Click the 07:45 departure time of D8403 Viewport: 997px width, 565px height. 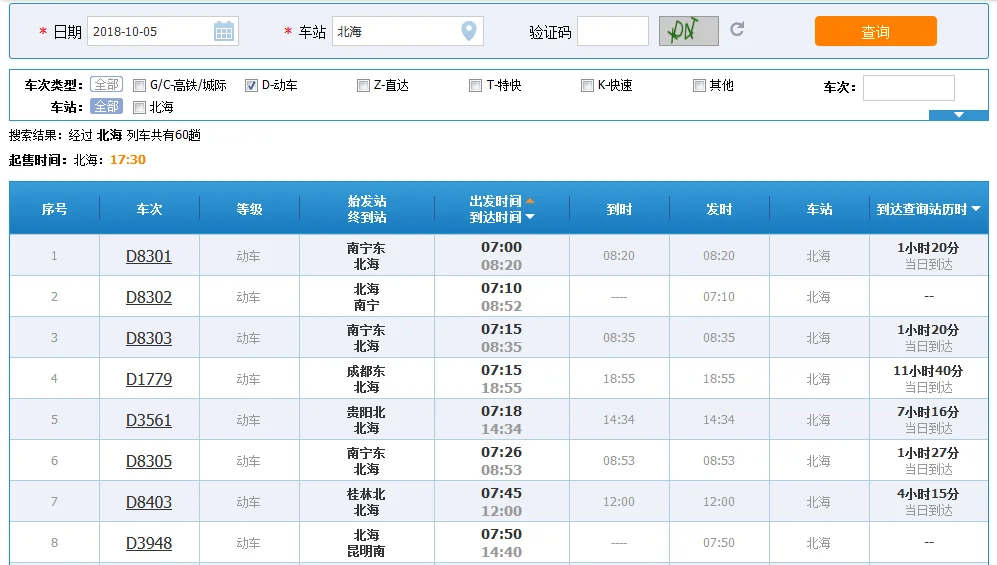[501, 493]
